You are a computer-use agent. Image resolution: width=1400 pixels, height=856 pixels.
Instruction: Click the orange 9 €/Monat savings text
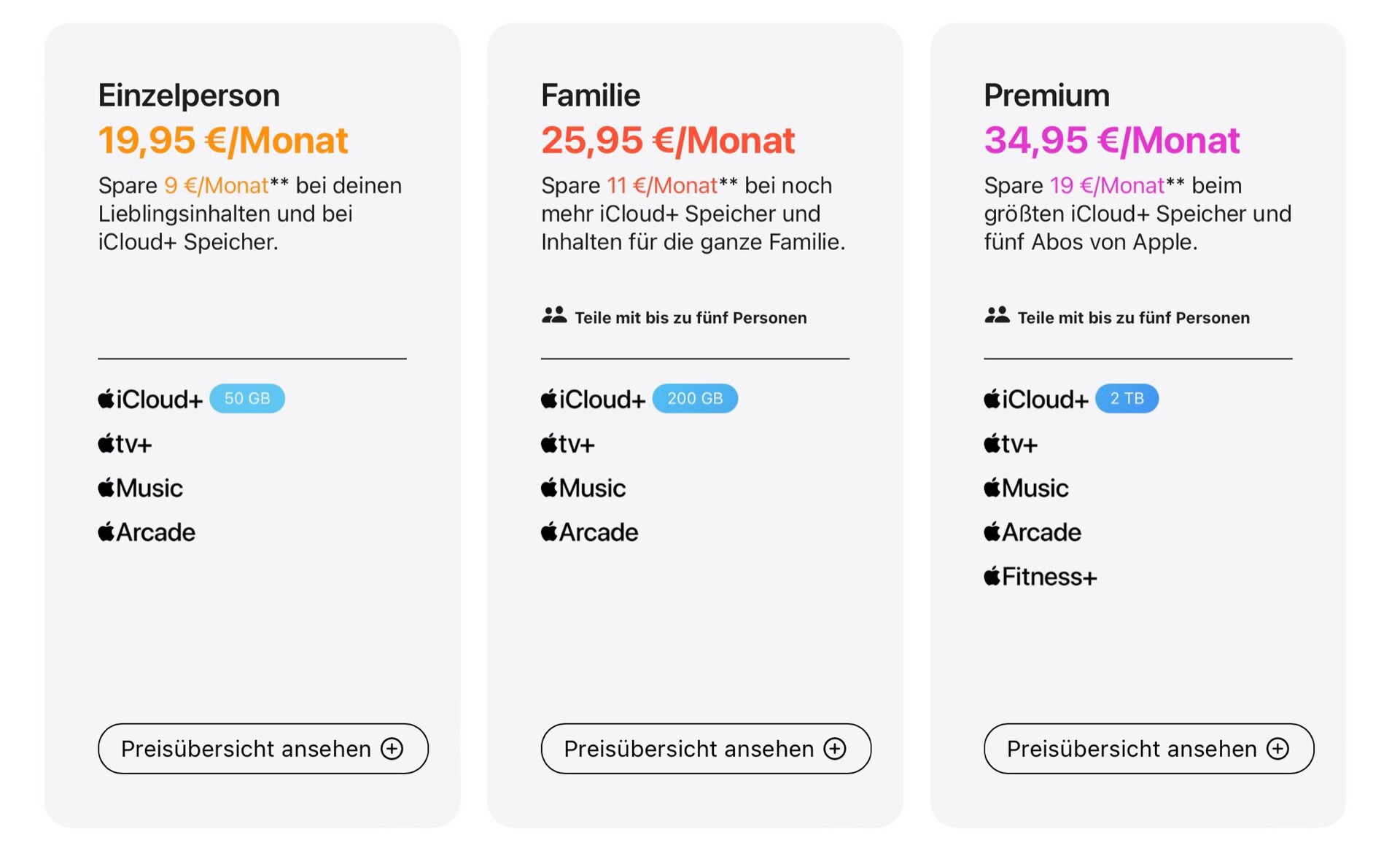click(217, 186)
